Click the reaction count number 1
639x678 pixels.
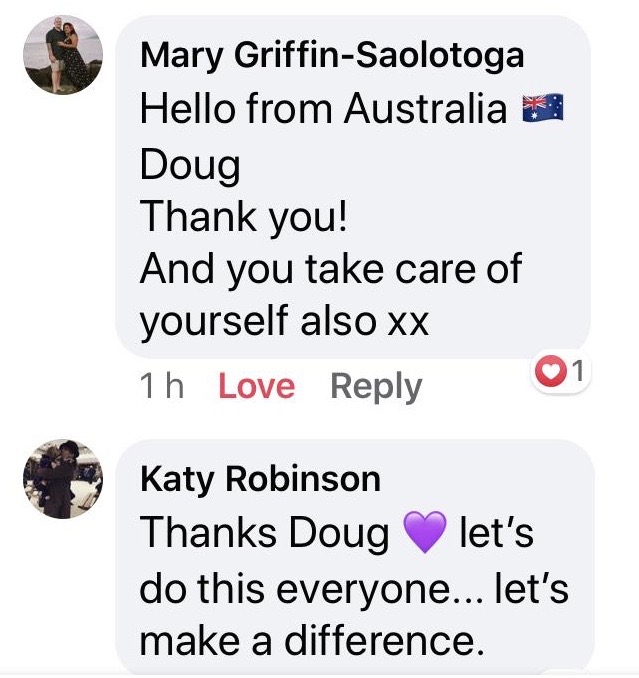click(578, 371)
